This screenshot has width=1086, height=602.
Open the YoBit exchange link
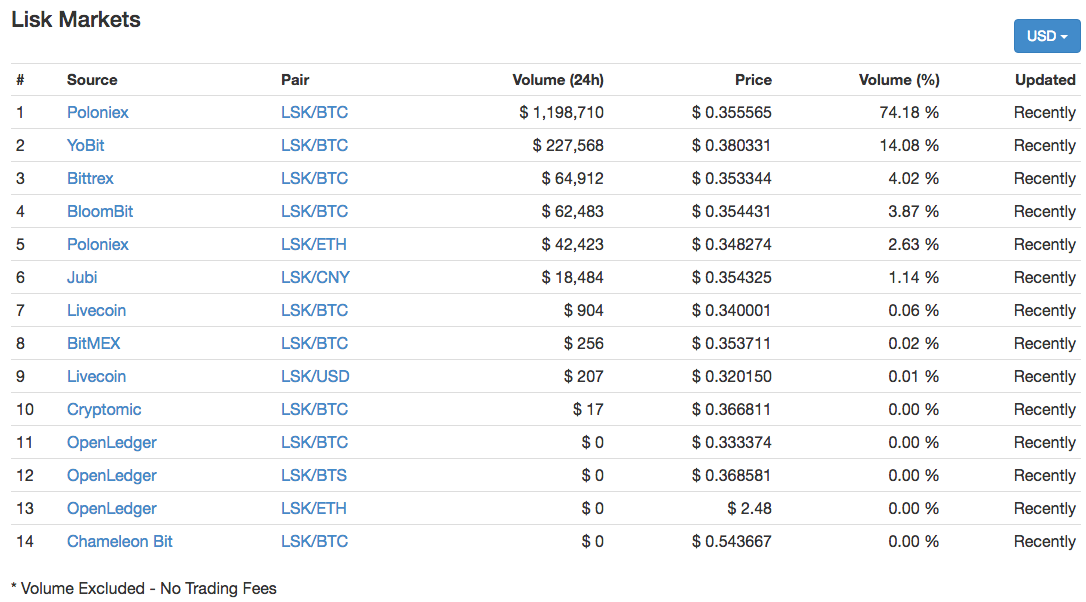click(85, 145)
